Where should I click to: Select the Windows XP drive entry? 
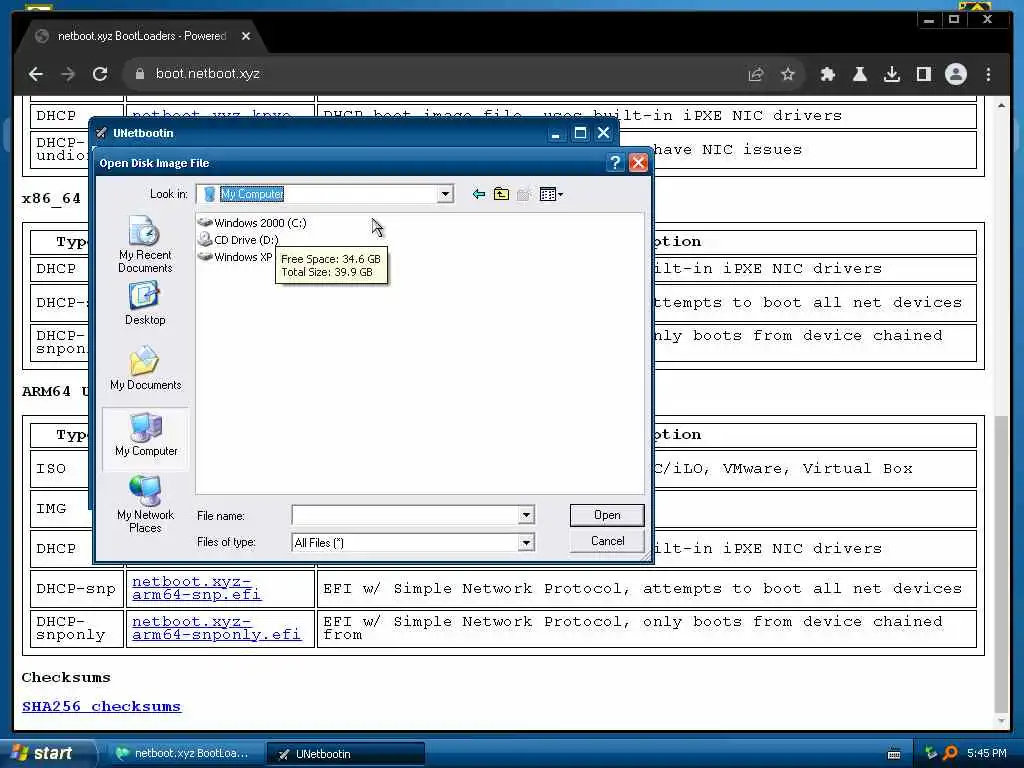[x=235, y=257]
